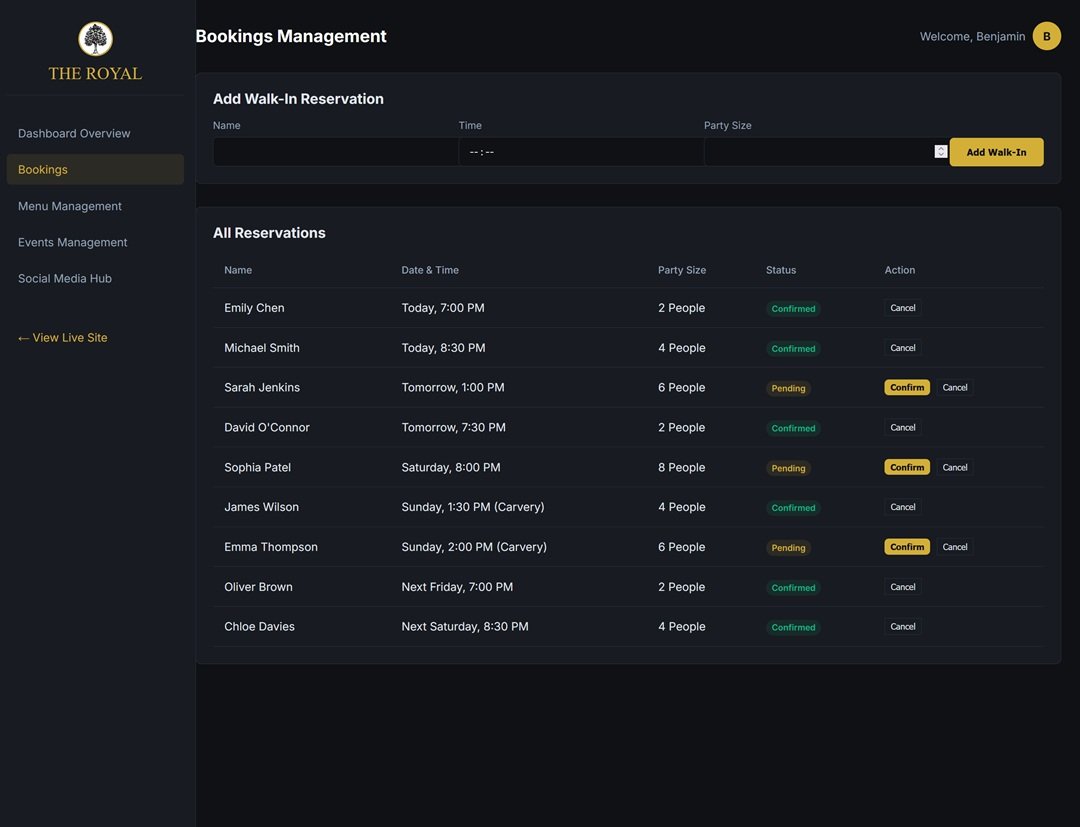The image size is (1080, 827).
Task: Click 'Add Walk-In Reservation' heading
Action: [x=298, y=98]
